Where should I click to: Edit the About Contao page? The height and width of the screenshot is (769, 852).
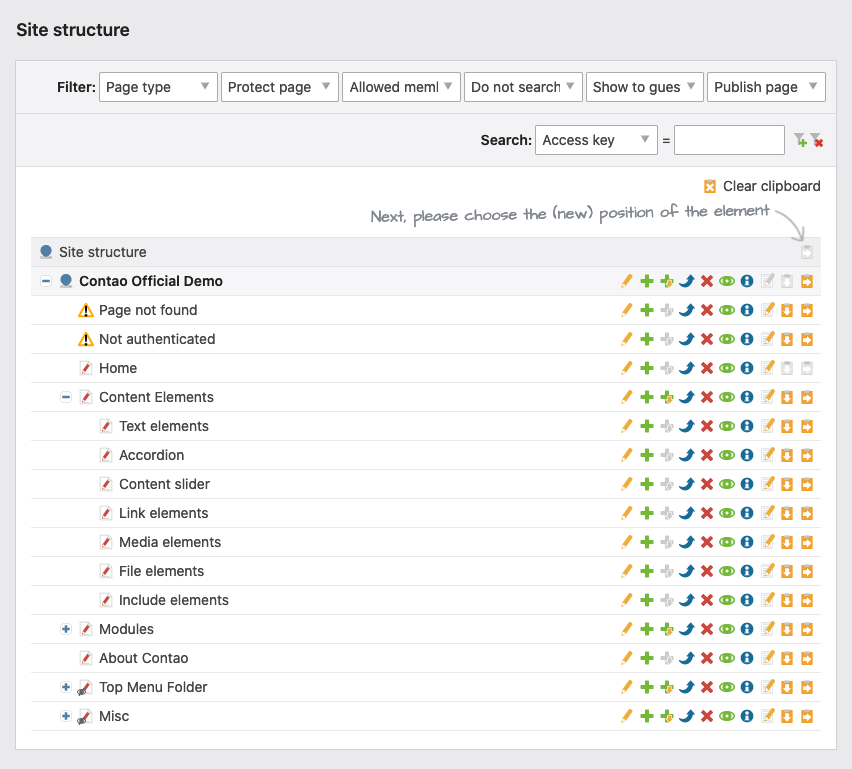627,658
